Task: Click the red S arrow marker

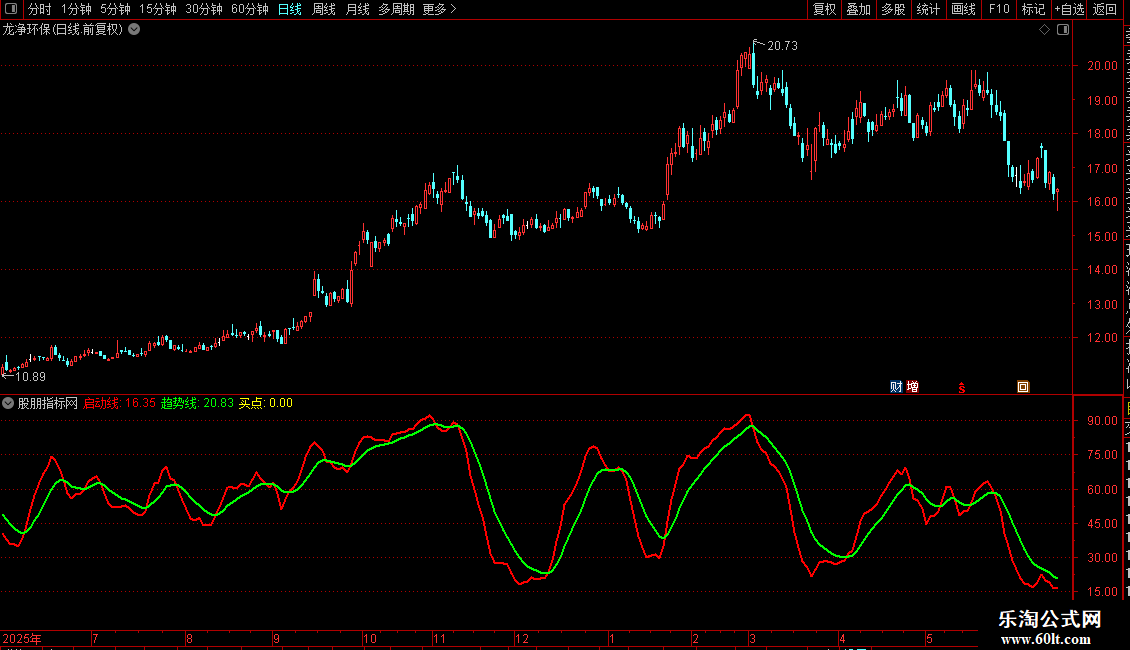Action: [961, 388]
